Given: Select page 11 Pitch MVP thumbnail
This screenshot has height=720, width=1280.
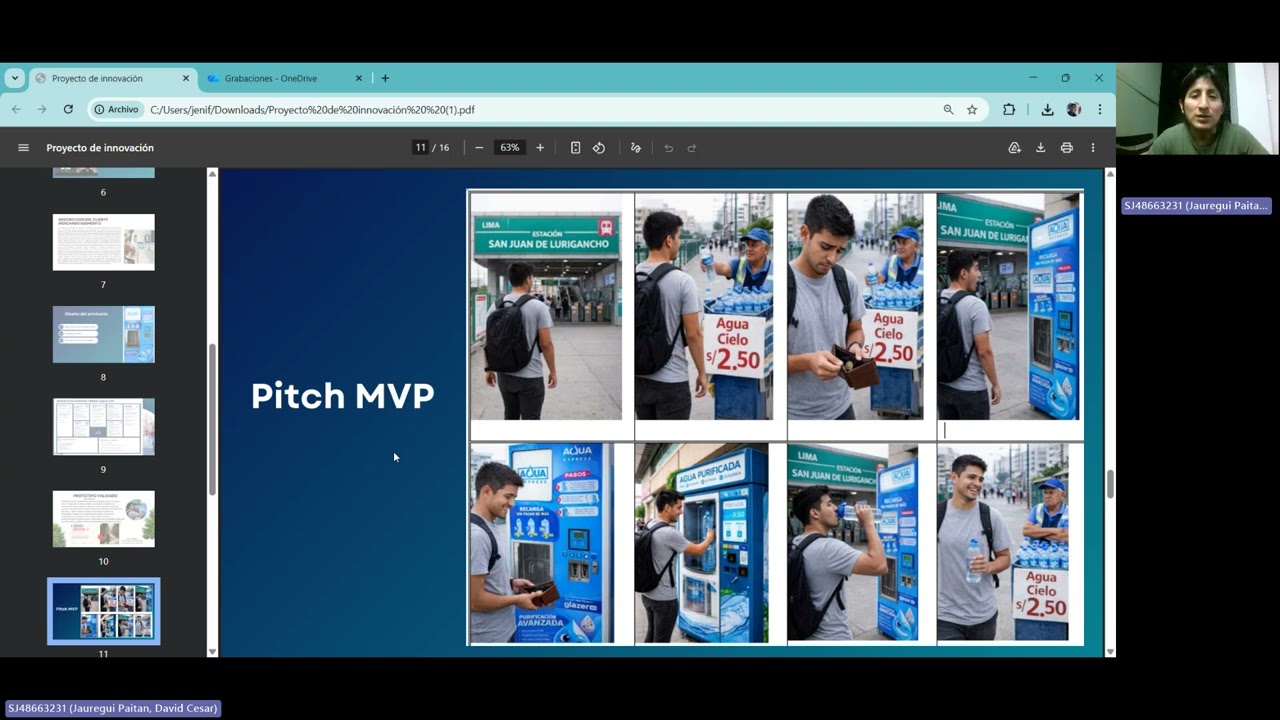Looking at the screenshot, I should (104, 611).
